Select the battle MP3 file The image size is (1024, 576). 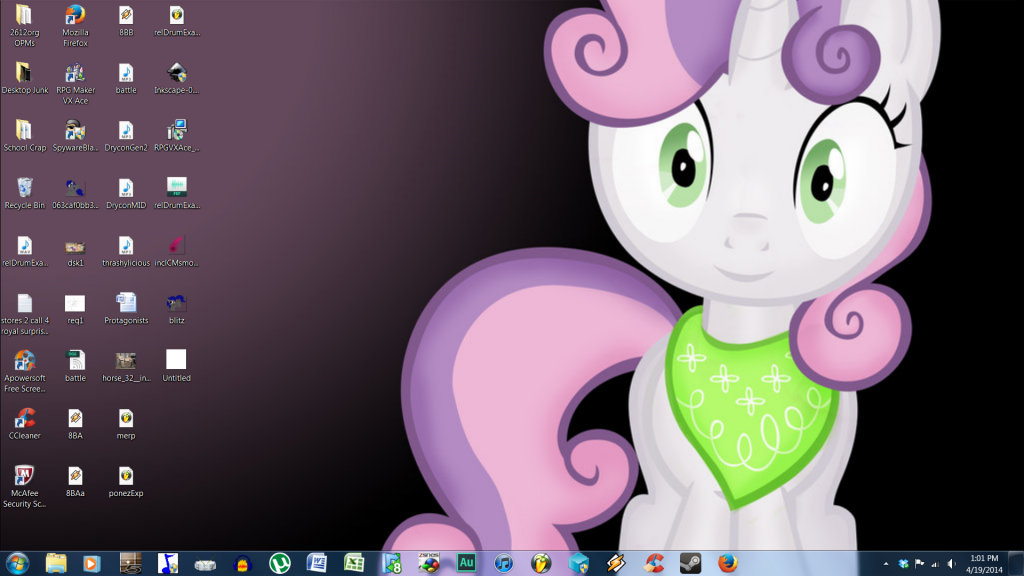pos(126,78)
